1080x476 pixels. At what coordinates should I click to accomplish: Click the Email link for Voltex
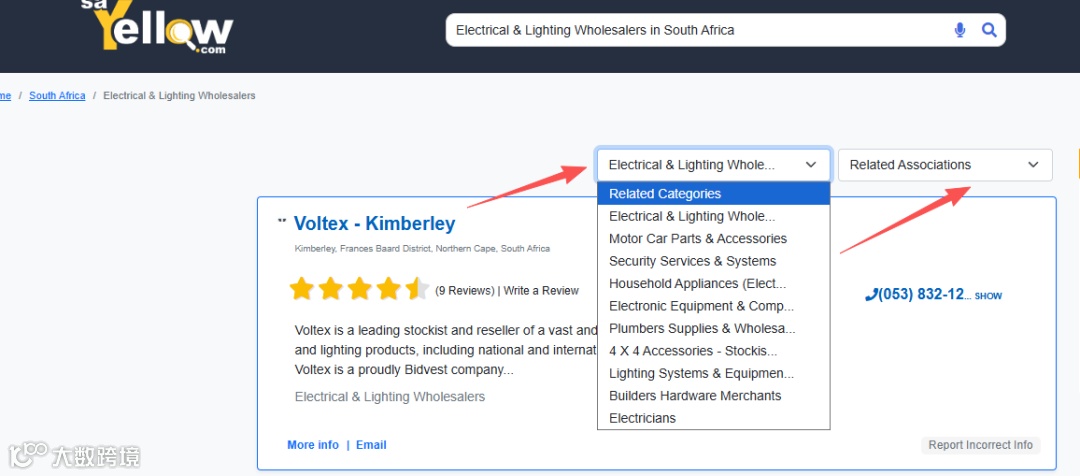coord(371,445)
